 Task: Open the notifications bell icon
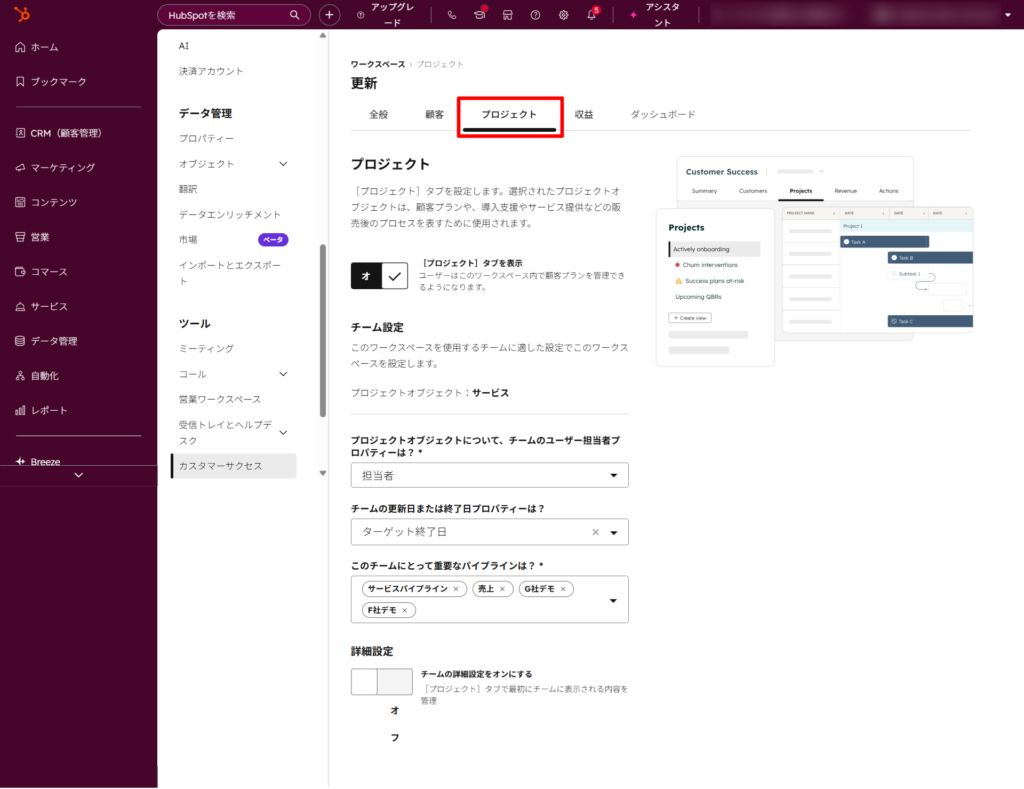tap(592, 14)
